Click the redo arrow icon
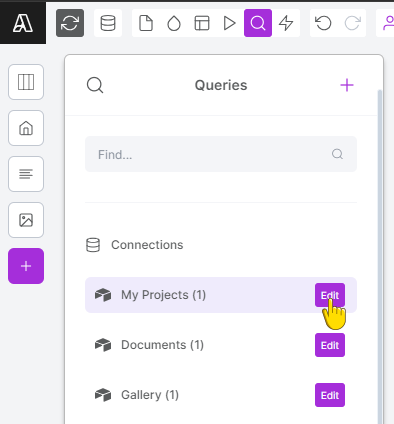The image size is (394, 424). click(352, 23)
